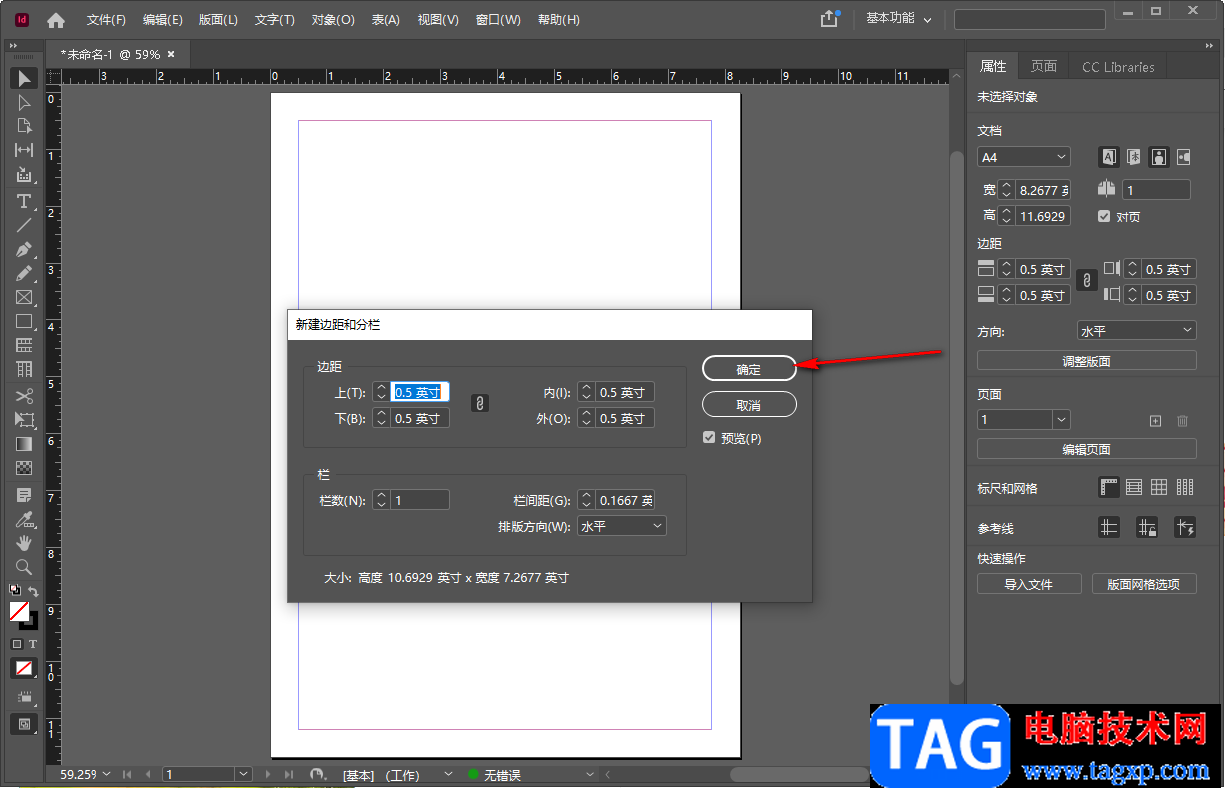Toggle baseline grid icon

[x=1134, y=488]
